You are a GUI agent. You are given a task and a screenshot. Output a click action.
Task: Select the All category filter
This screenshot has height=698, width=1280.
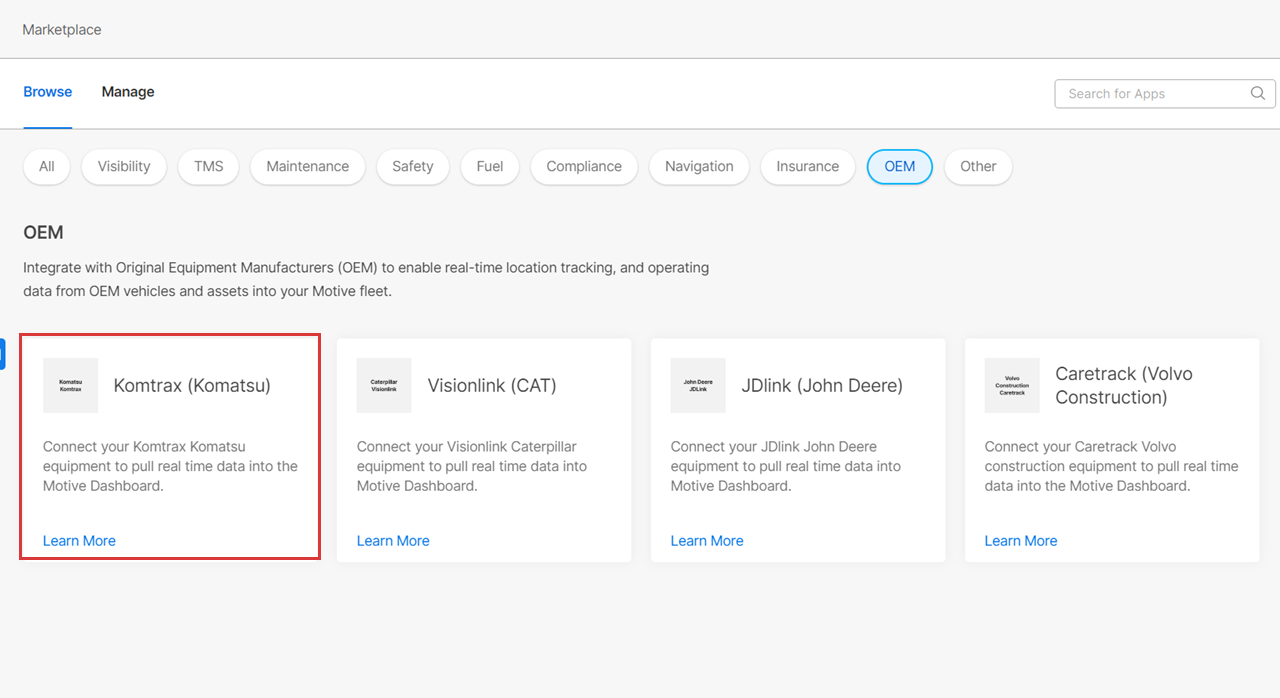[47, 167]
